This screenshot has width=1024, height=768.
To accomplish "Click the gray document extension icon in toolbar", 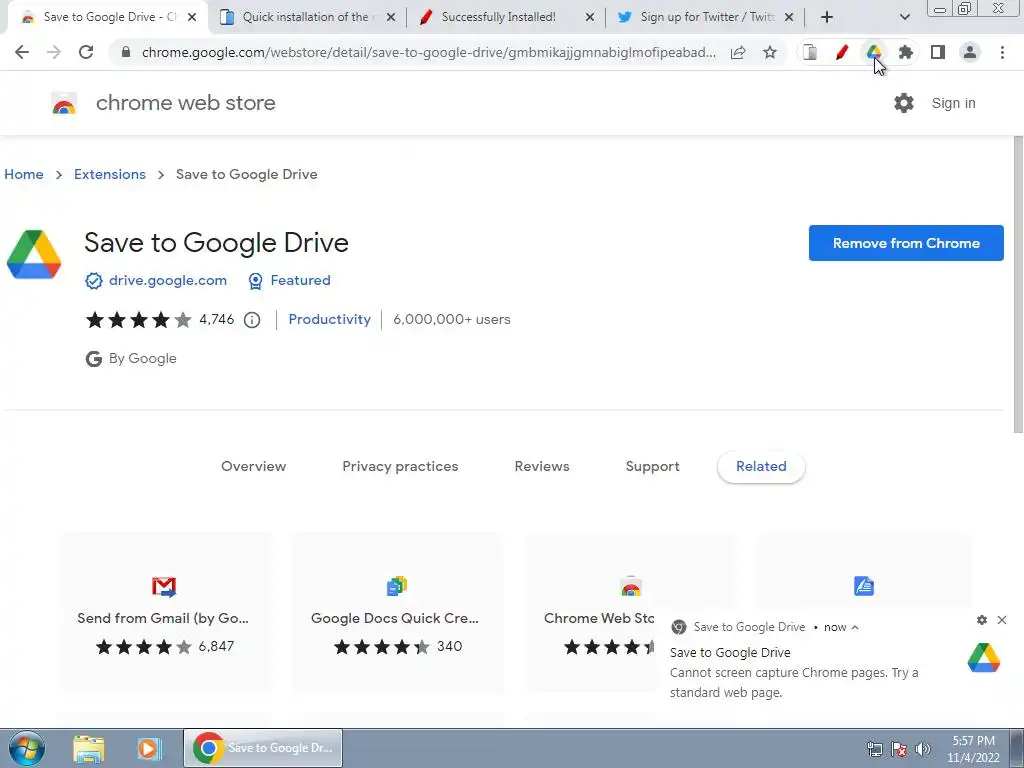I will pyautogui.click(x=810, y=52).
